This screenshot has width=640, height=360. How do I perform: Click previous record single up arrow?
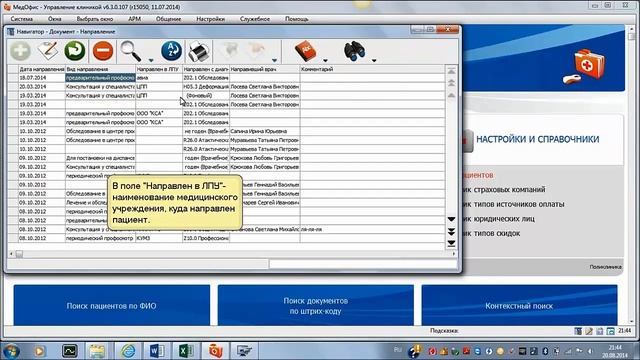(x=451, y=95)
